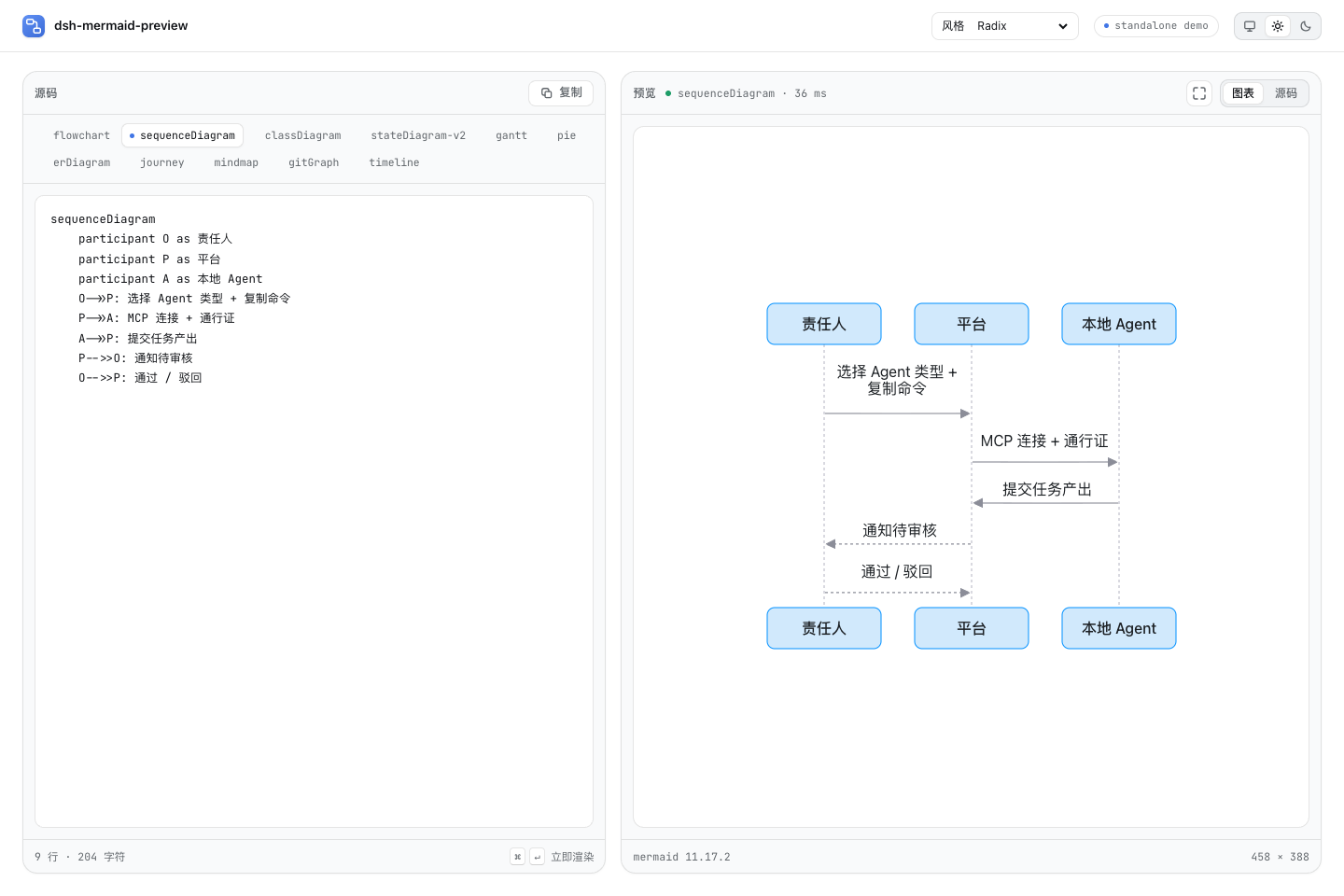Click the standalone demo badge

pos(1156,26)
